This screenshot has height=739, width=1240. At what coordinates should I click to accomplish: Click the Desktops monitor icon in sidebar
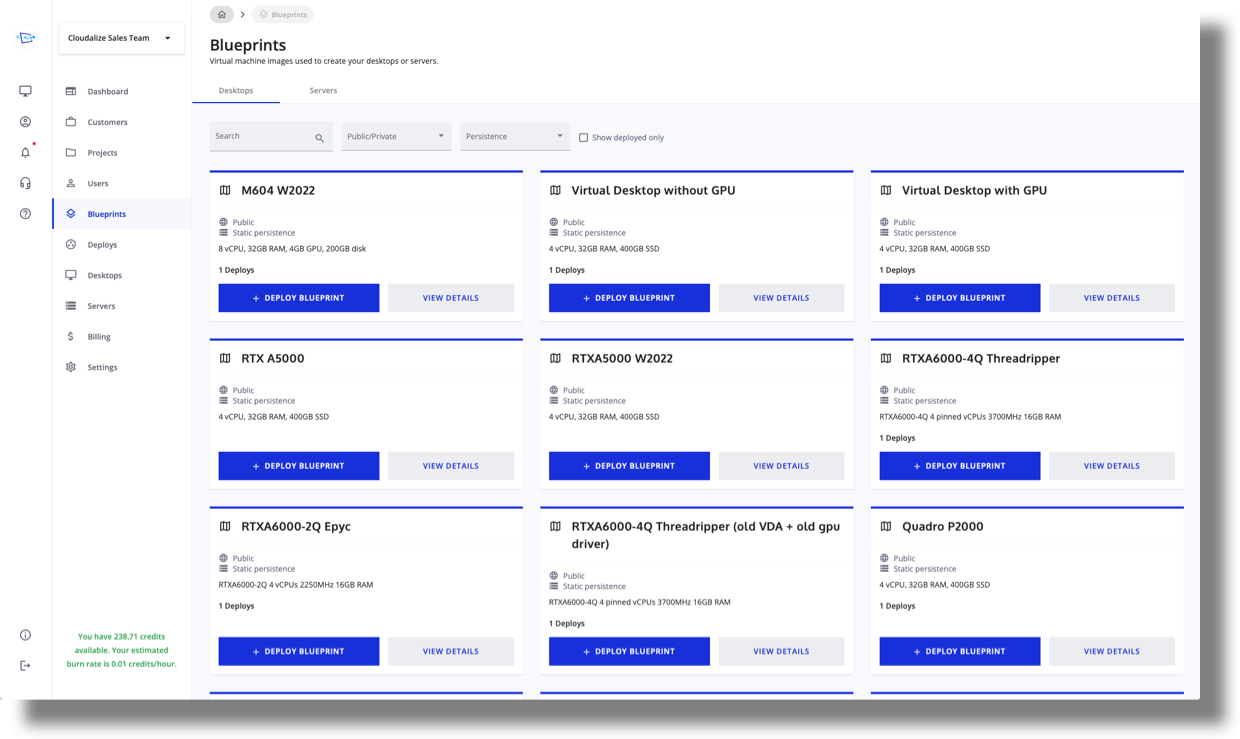(x=71, y=275)
